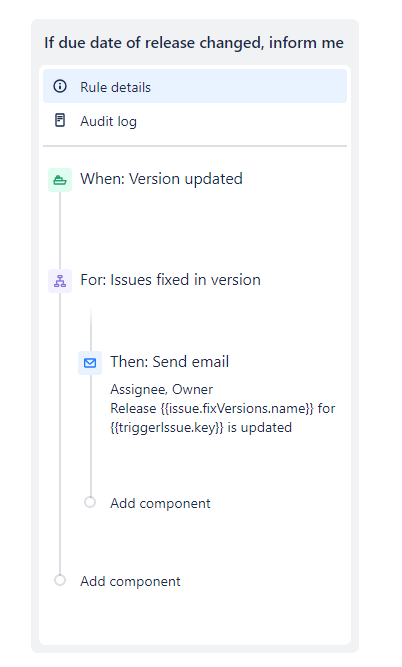Click the blue Send email envelope icon
The image size is (402, 667).
coord(90,363)
